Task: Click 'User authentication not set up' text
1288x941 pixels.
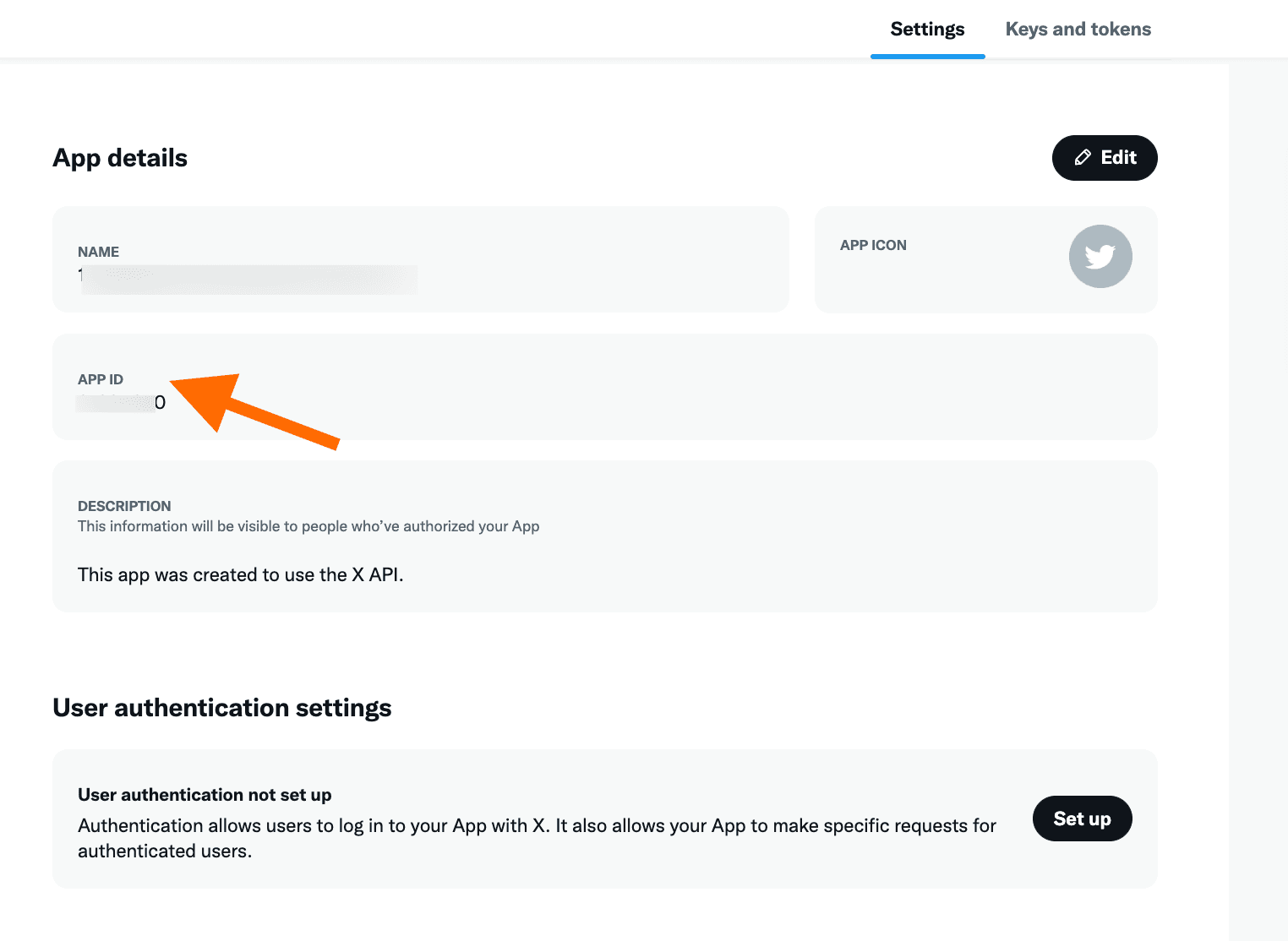Action: pos(205,795)
